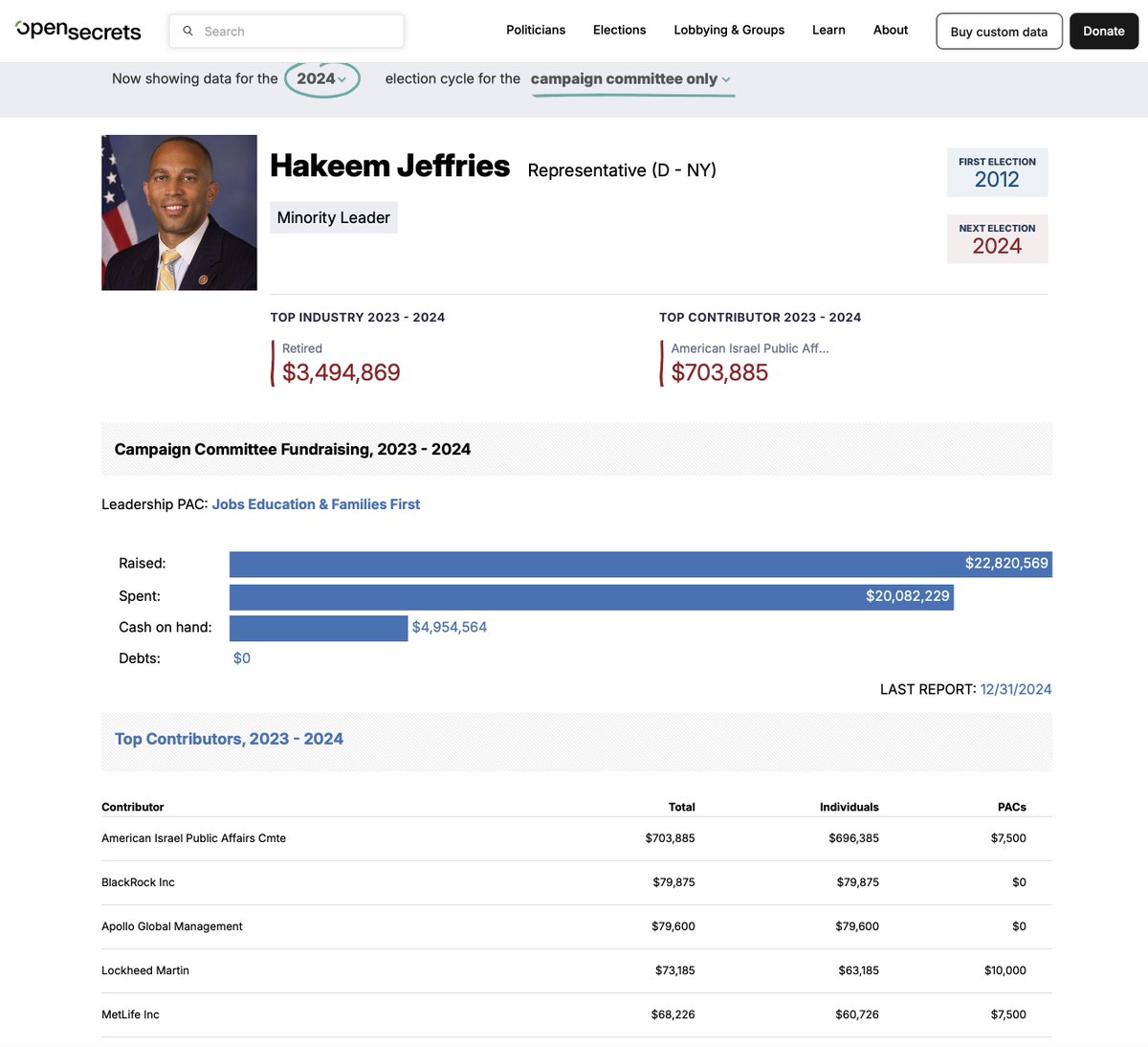View the 12/31/2024 last report link
The image size is (1148, 1047).
tap(1015, 688)
